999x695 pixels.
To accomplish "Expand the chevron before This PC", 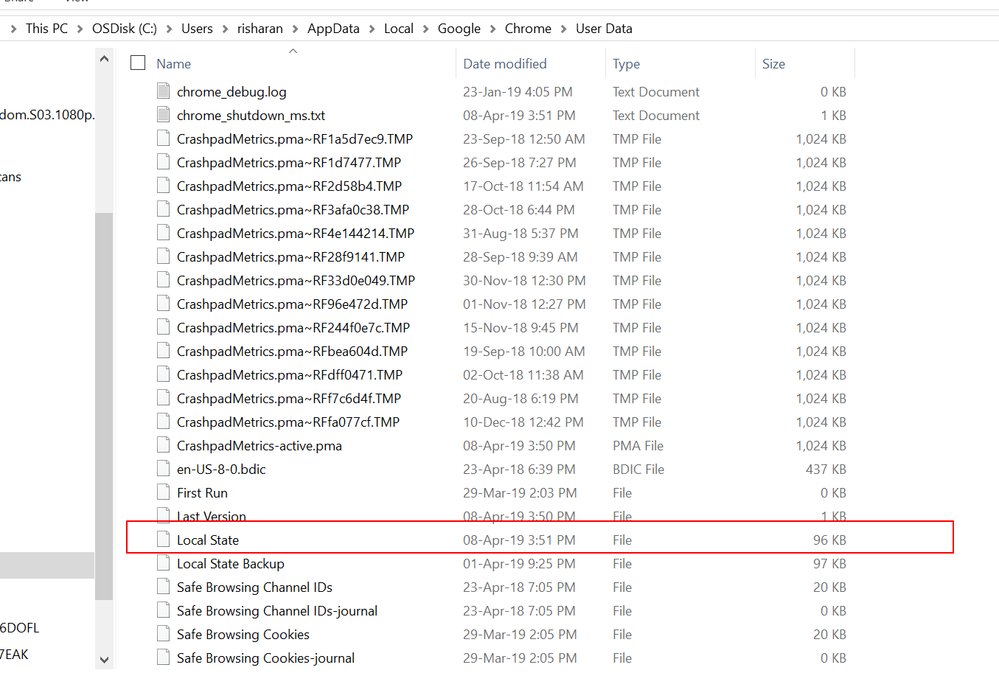I will click(x=13, y=29).
